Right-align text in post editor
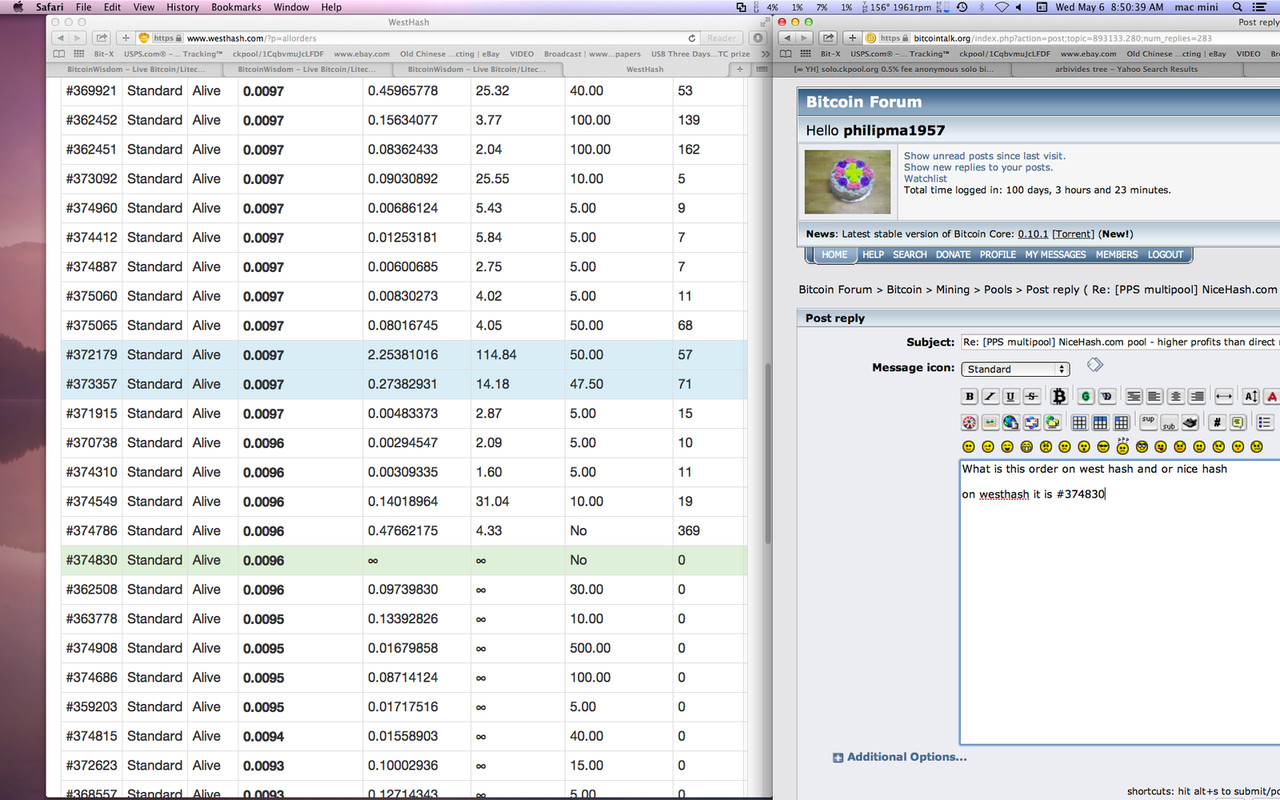The width and height of the screenshot is (1280, 800). [1197, 396]
